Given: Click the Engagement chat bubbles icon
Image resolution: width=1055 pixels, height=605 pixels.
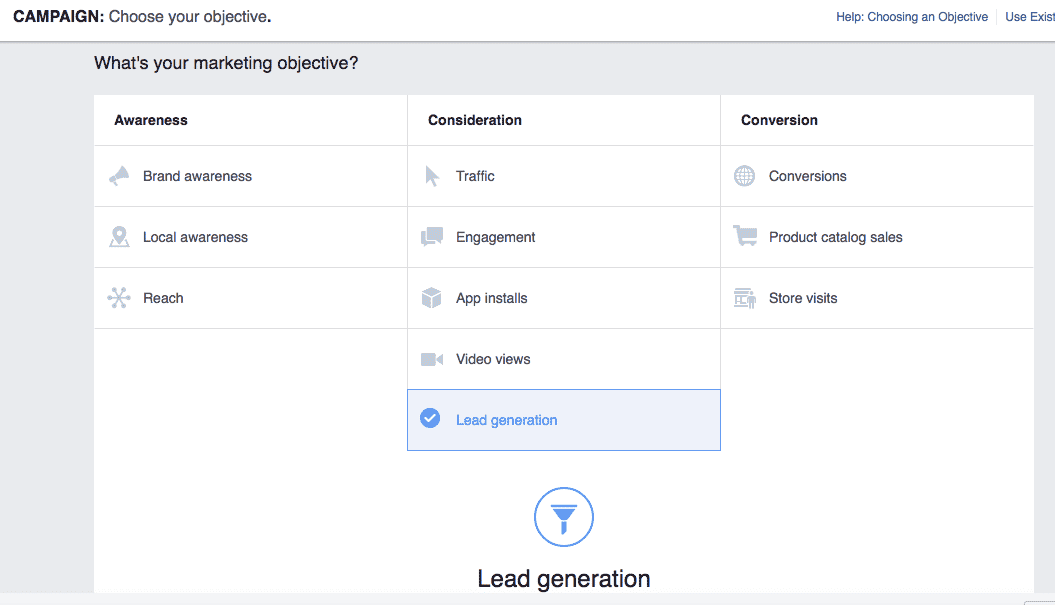Looking at the screenshot, I should [x=432, y=237].
